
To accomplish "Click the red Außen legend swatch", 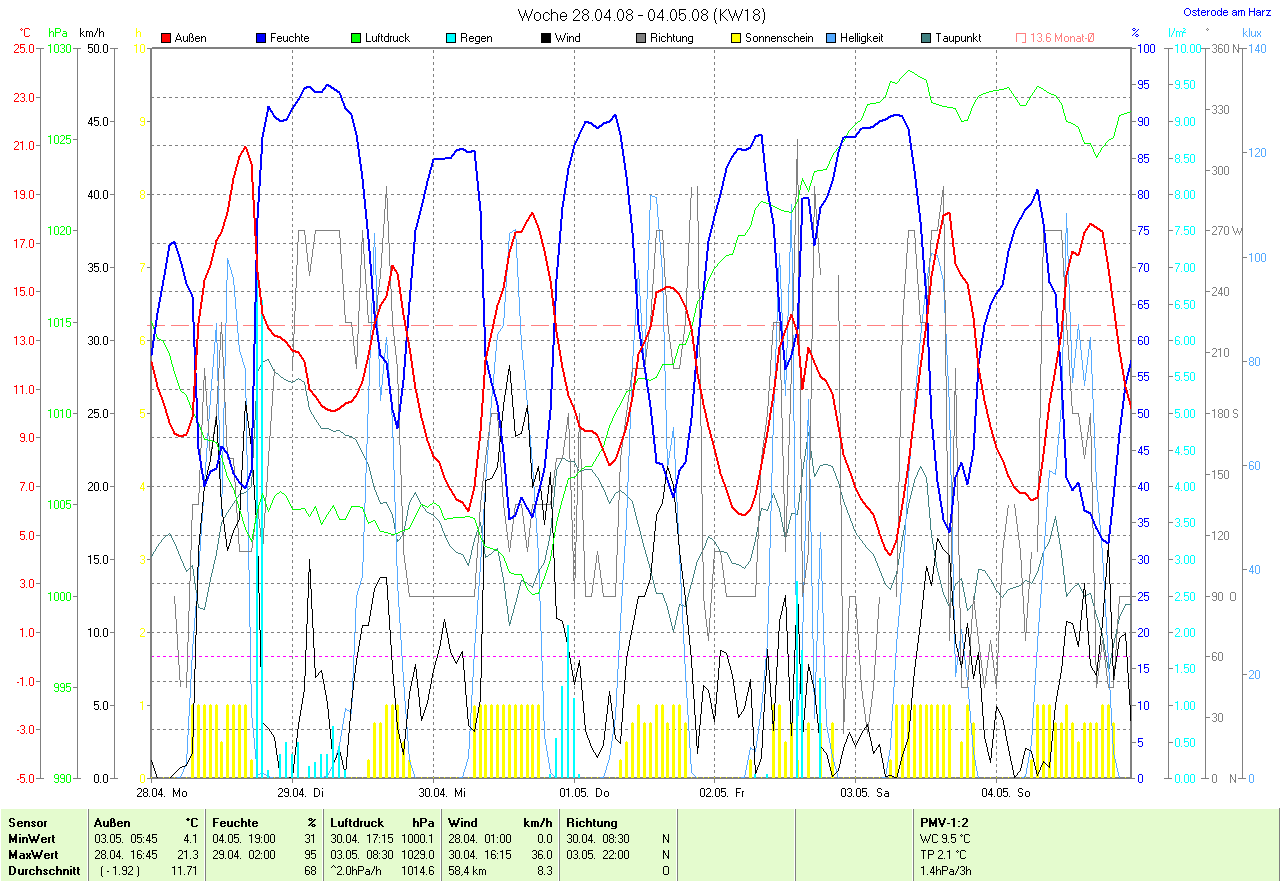I will coord(165,38).
